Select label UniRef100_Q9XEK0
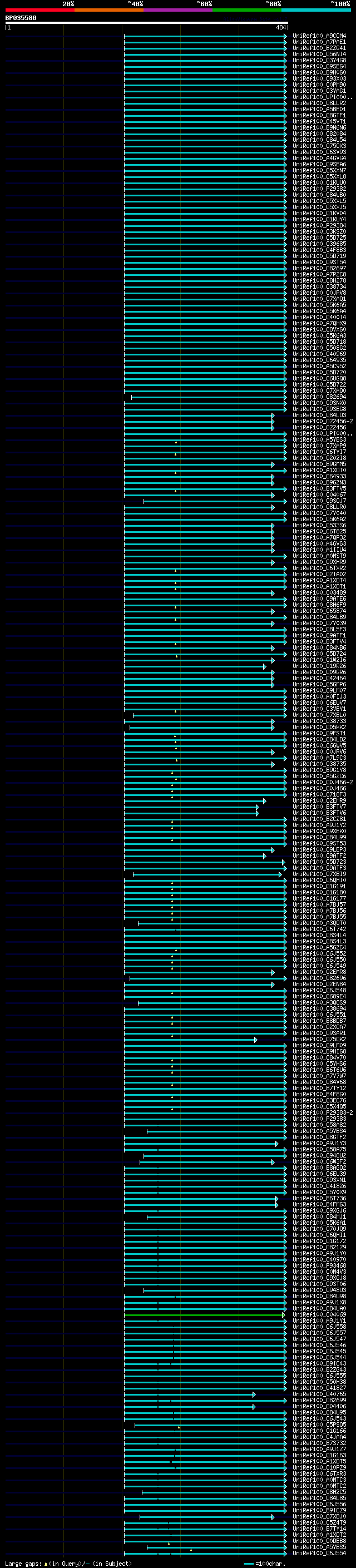The height and width of the screenshot is (1568, 356). click(319, 832)
